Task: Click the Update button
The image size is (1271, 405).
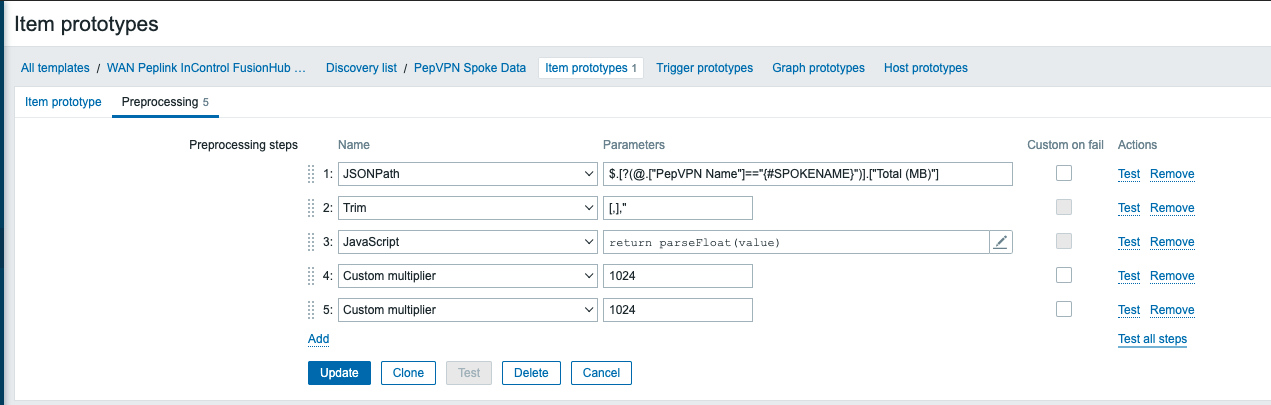Action: coord(339,373)
